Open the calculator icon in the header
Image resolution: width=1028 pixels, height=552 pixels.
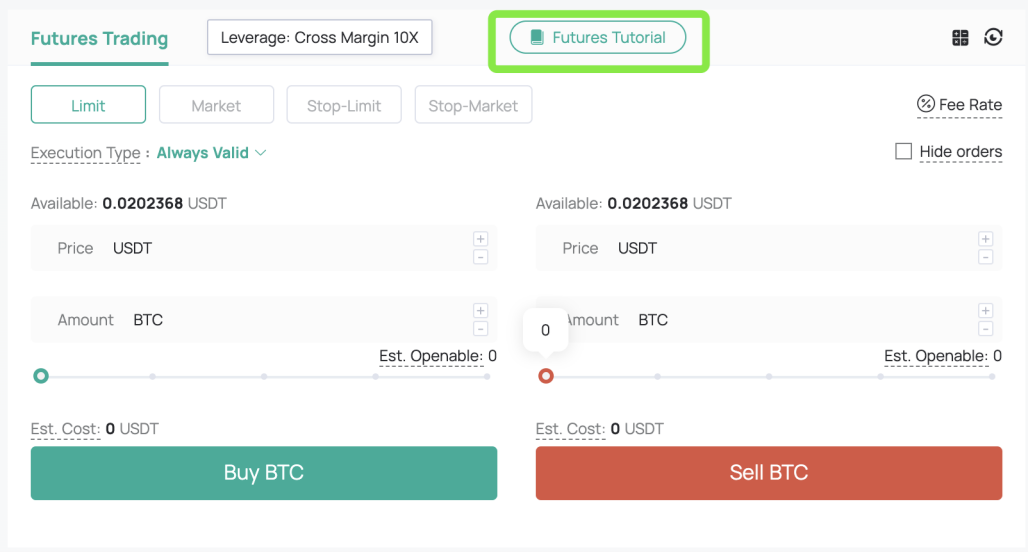[960, 38]
